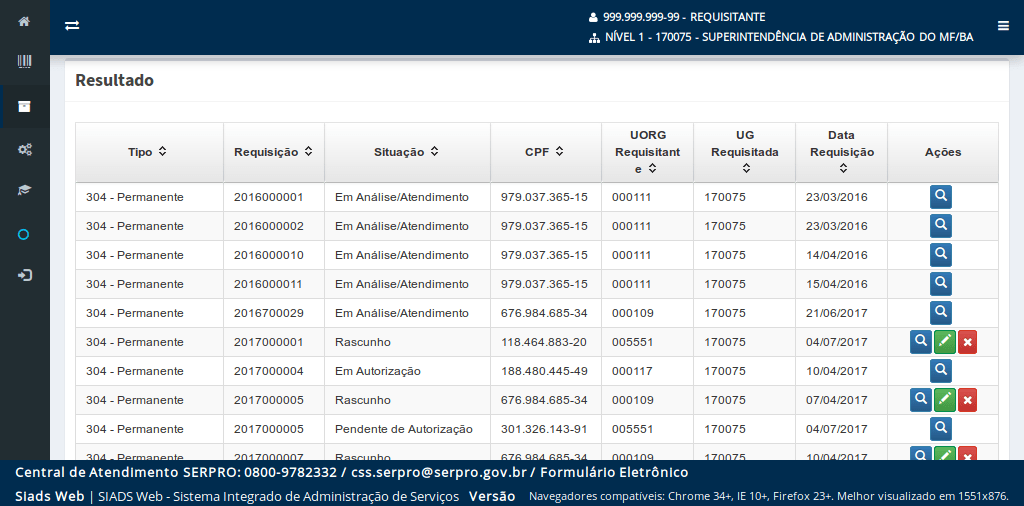1024x506 pixels.
Task: Open the Home icon in sidebar
Action: (x=24, y=21)
